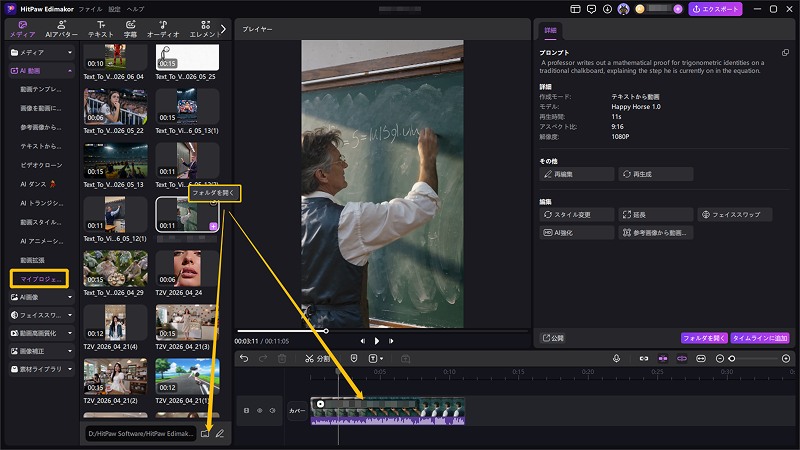Screen dimensions: 800x450
Task: Toggle the link clips icon
Action: 644,359
